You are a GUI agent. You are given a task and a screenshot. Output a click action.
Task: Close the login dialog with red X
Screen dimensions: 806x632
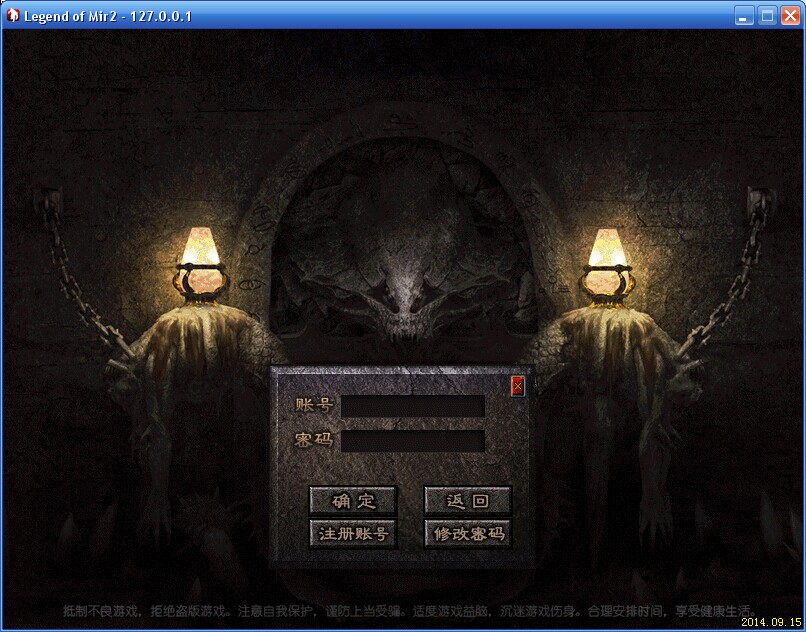click(517, 386)
